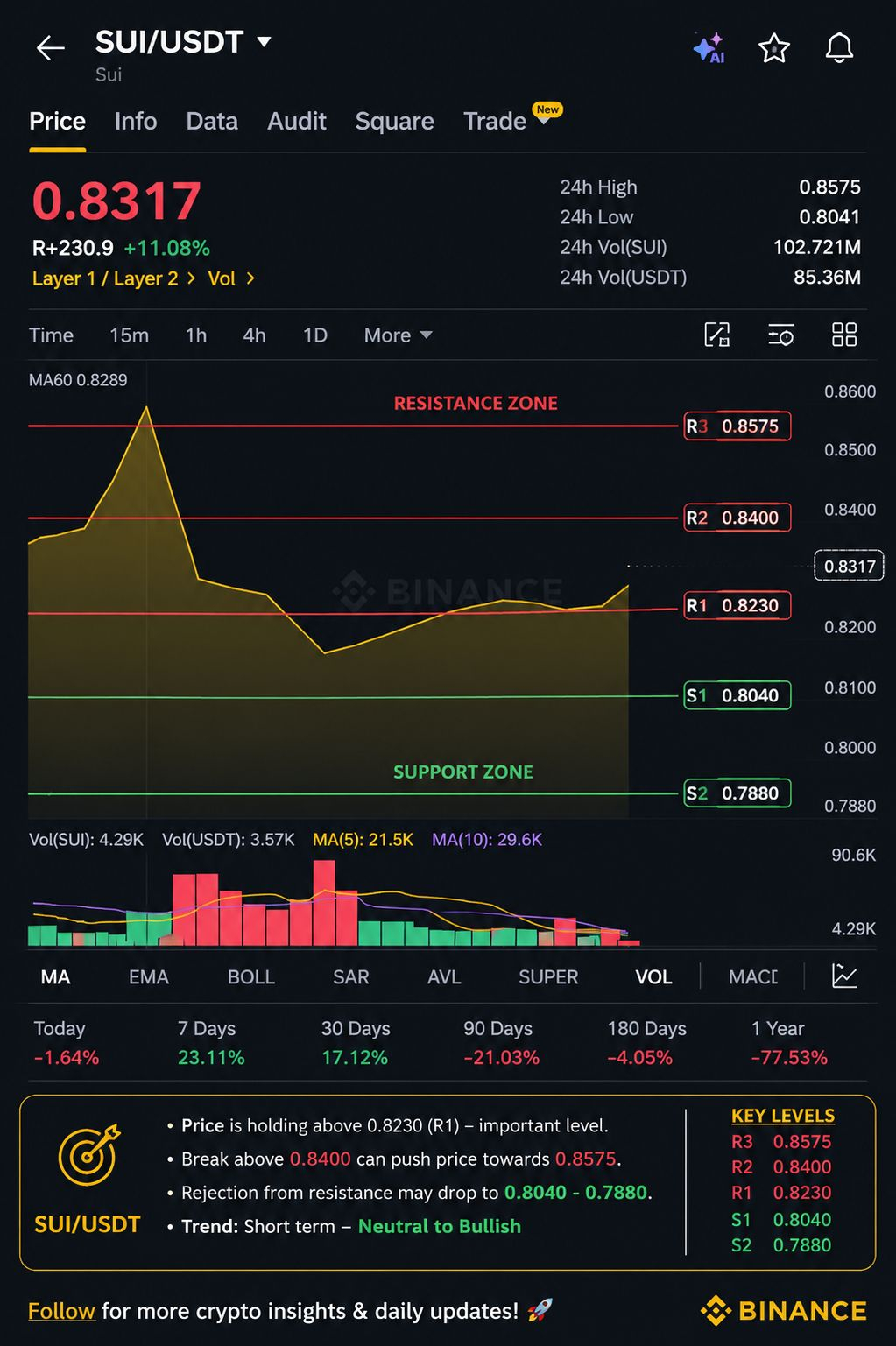Open the line chart icon beside MACD

point(844,976)
